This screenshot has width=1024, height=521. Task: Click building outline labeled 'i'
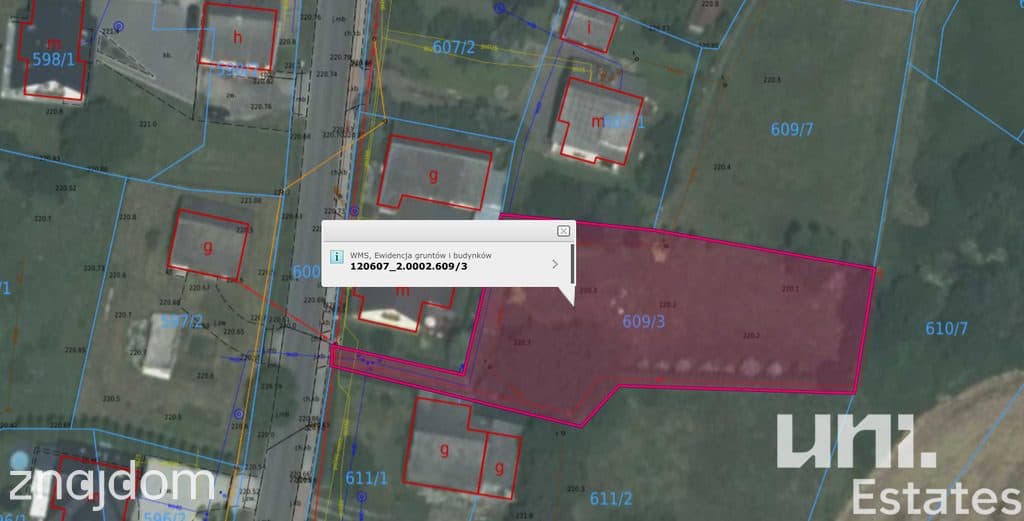pos(590,27)
